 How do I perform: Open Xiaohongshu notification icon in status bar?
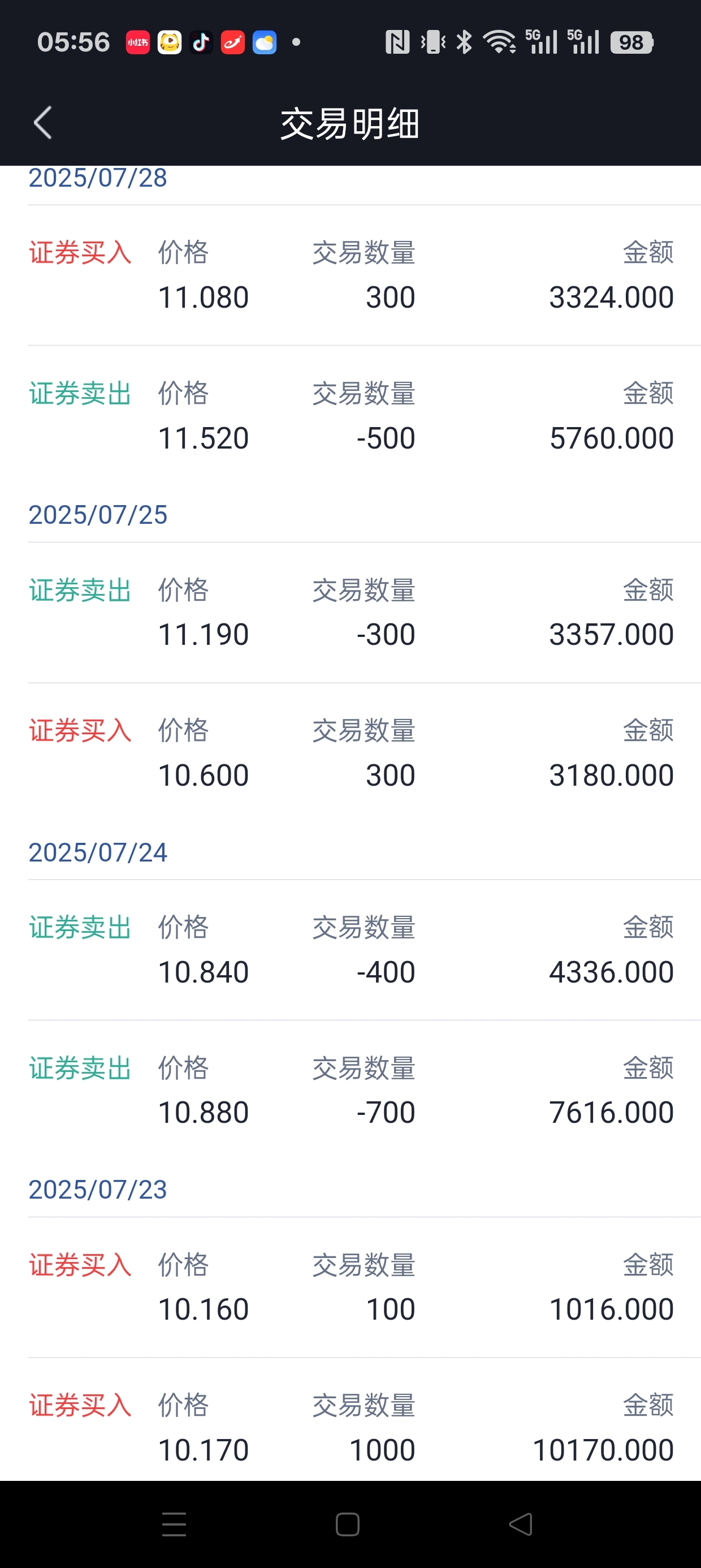point(137,42)
